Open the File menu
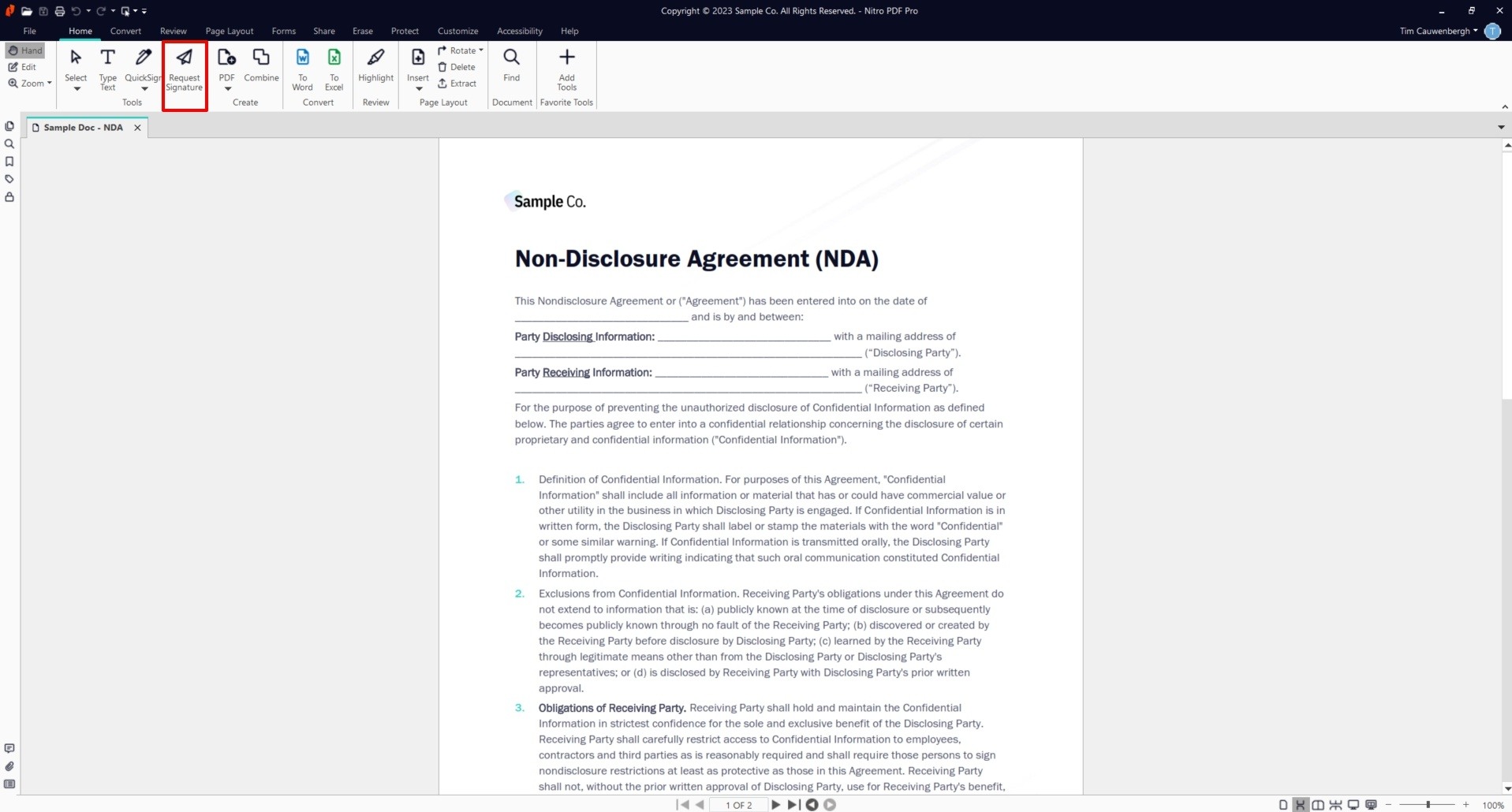The width and height of the screenshot is (1512, 812). coord(29,31)
